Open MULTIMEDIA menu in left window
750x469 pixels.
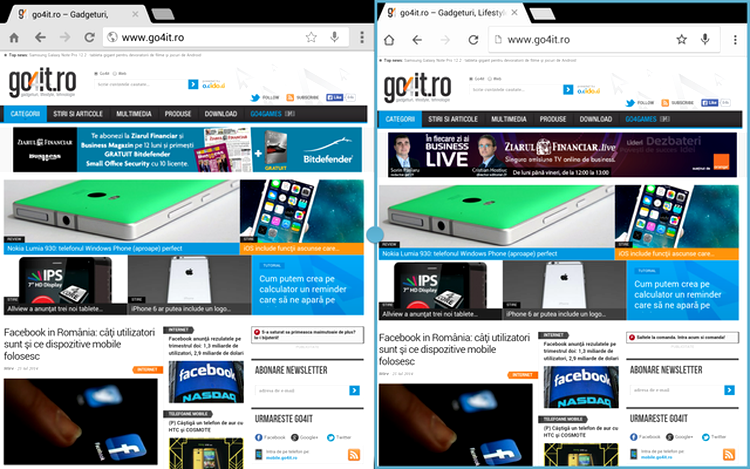[134, 114]
